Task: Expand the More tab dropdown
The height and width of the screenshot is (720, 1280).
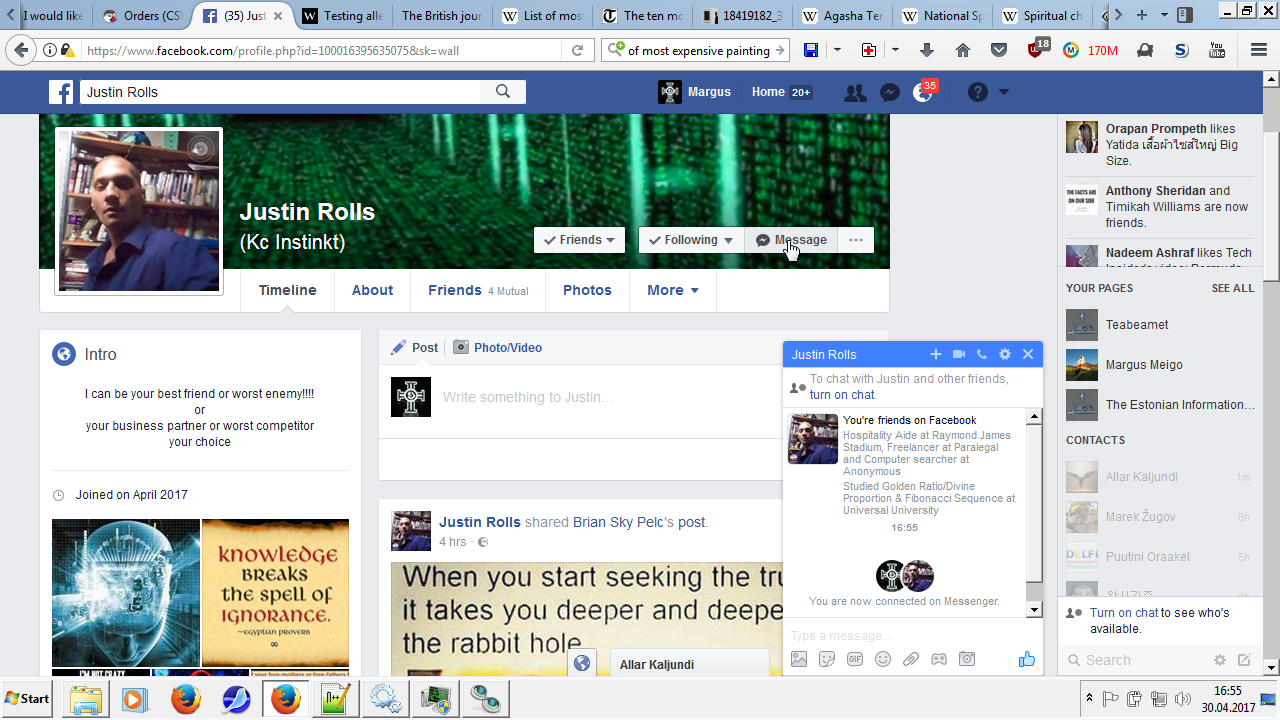Action: pyautogui.click(x=672, y=290)
